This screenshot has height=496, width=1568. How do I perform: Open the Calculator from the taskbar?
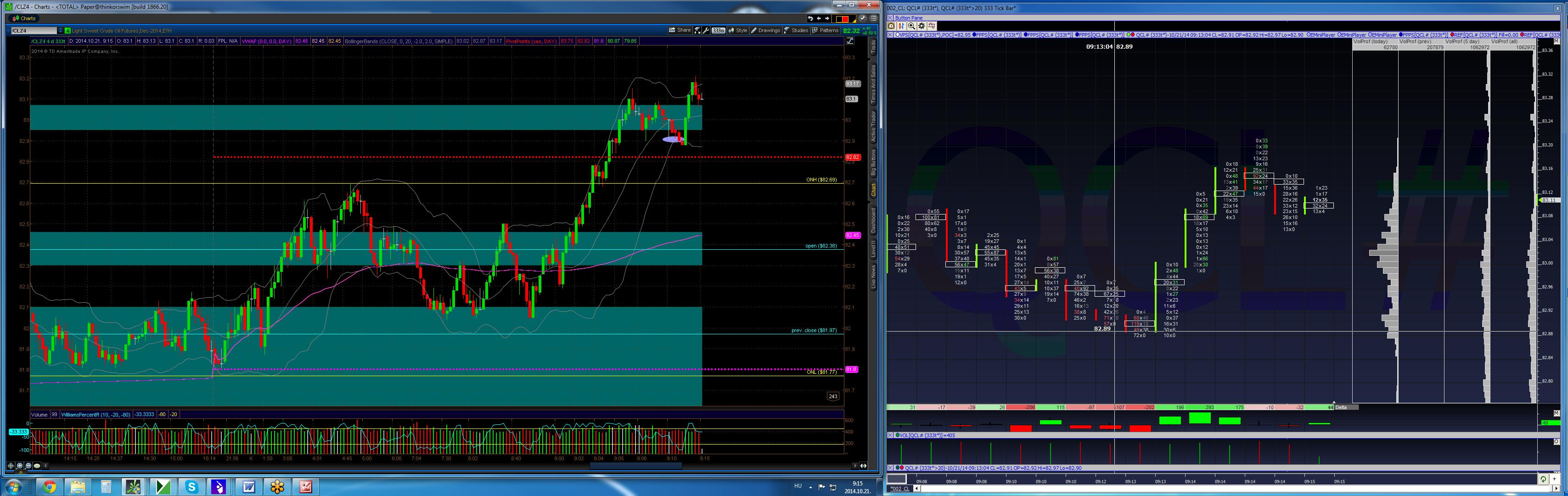[107, 487]
